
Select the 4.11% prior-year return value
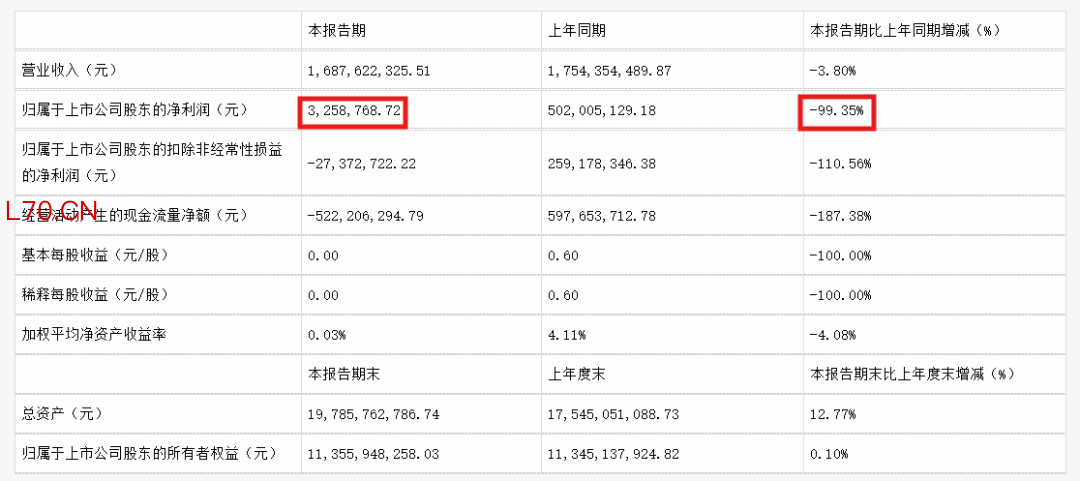tap(566, 334)
